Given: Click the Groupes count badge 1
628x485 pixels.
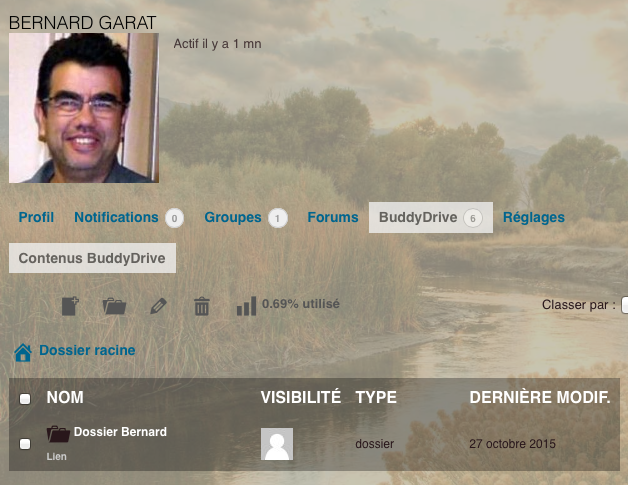Looking at the screenshot, I should [278, 218].
